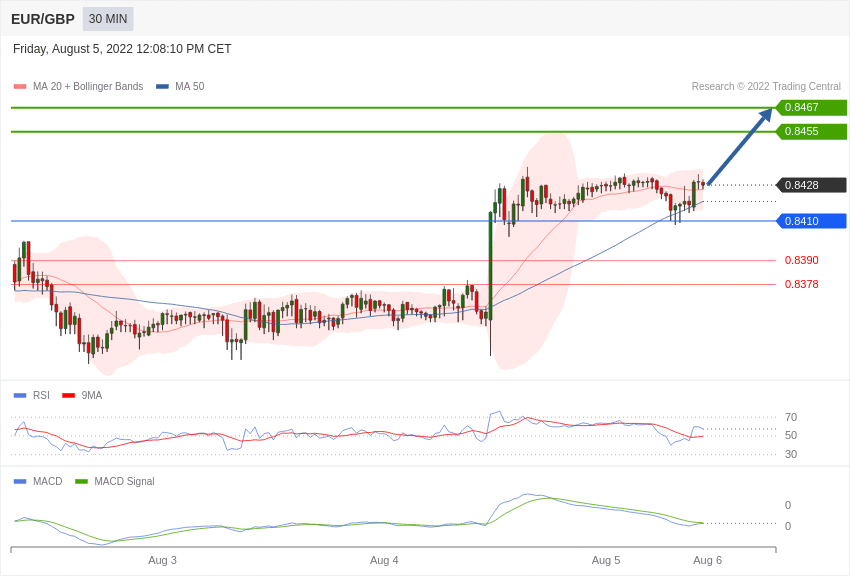Click the RSI 30 level label
850x576 pixels.
click(x=791, y=454)
